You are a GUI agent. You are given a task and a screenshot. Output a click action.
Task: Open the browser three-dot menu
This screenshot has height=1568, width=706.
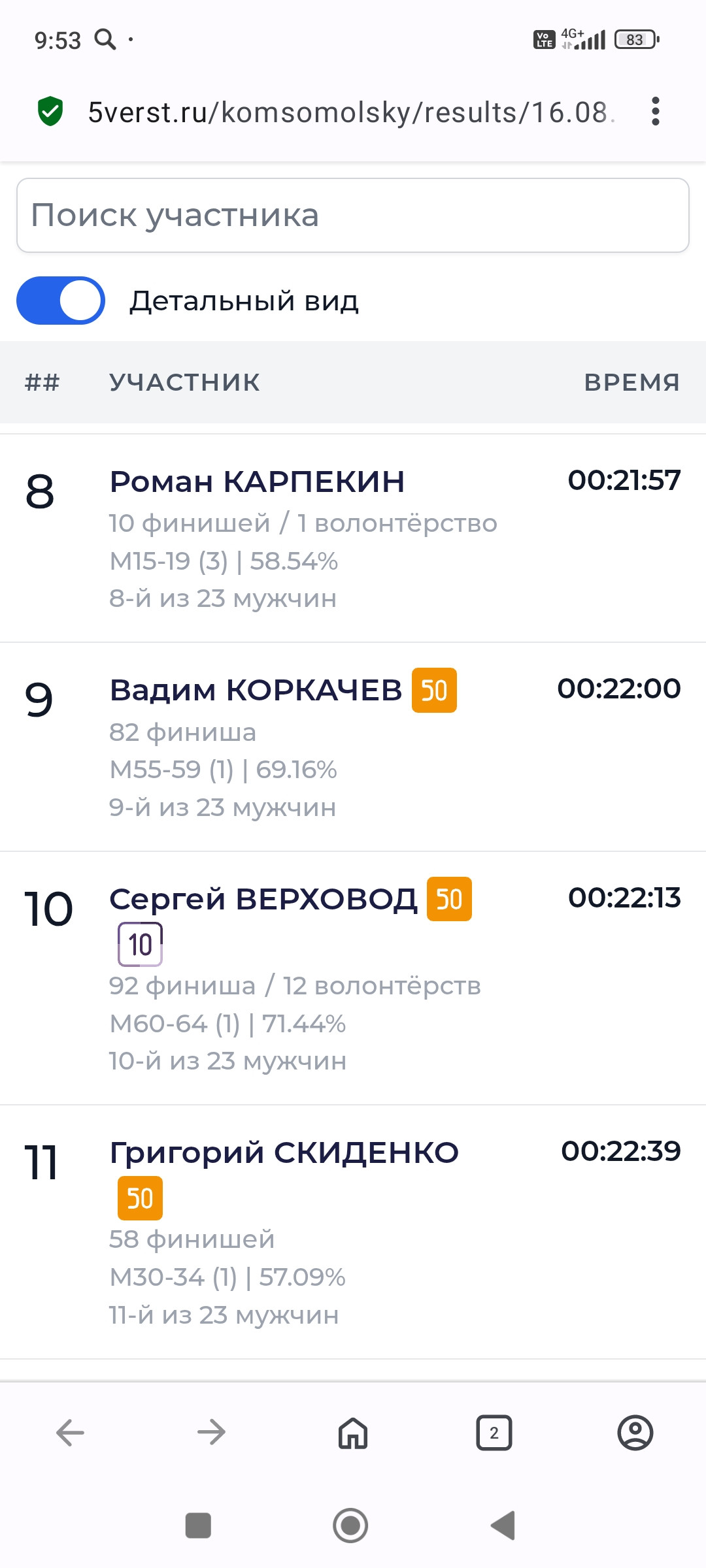[x=656, y=111]
